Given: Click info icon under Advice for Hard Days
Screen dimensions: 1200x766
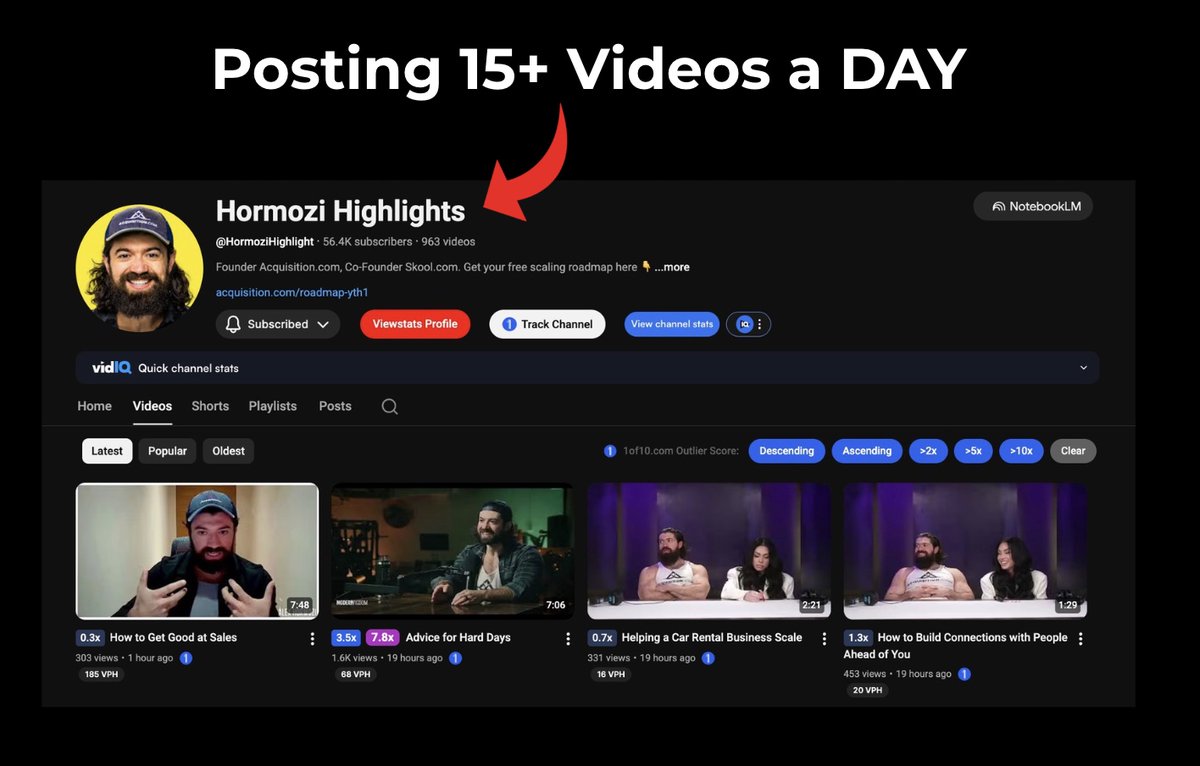Looking at the screenshot, I should (455, 658).
